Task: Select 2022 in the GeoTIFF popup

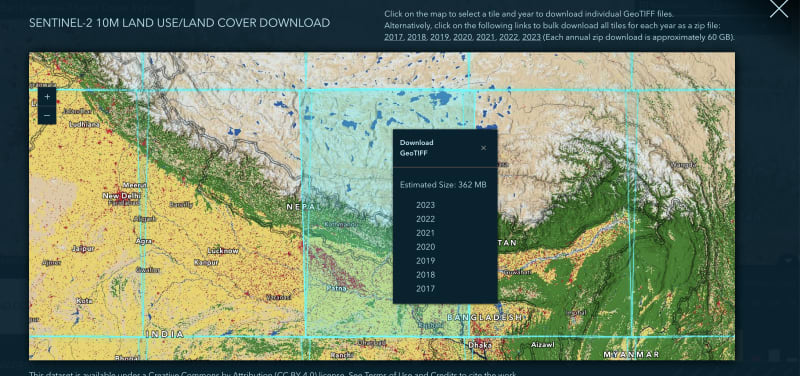Action: (x=426, y=219)
